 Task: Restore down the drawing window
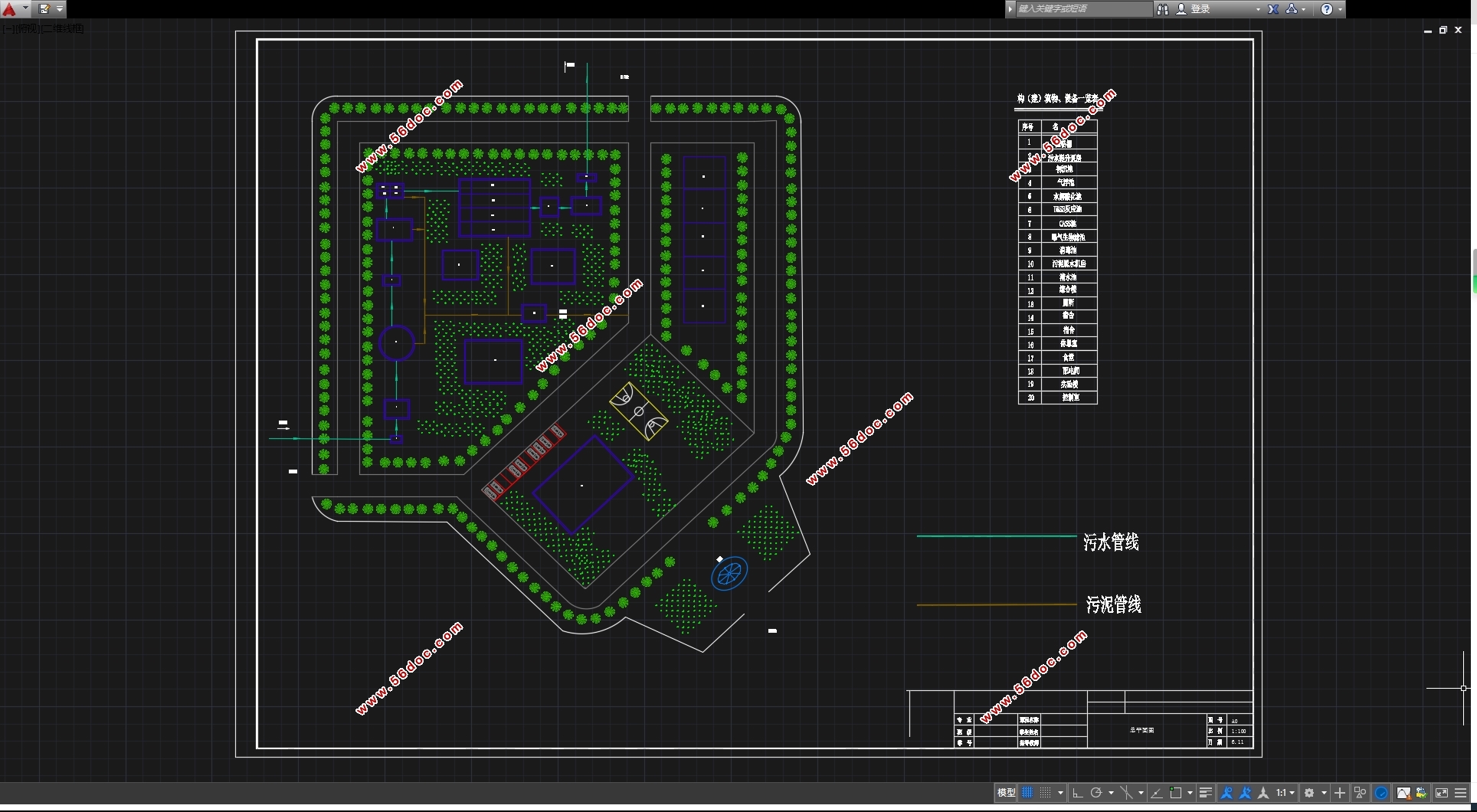pos(1443,31)
